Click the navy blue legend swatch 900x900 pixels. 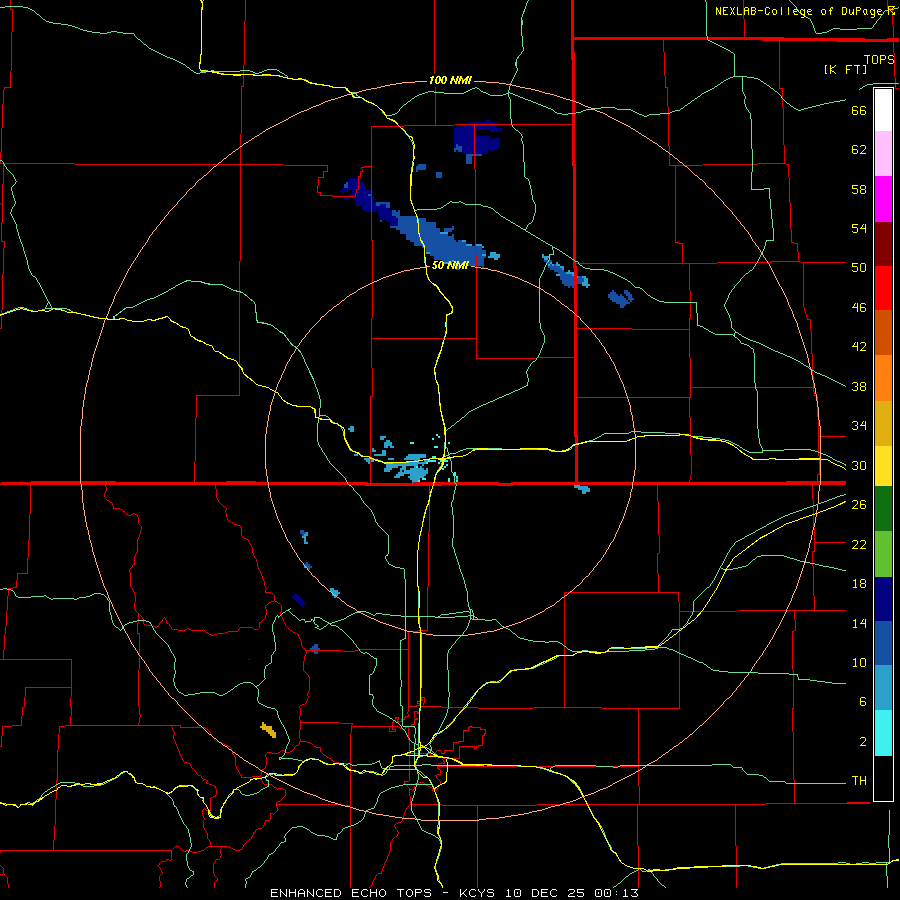tap(883, 599)
